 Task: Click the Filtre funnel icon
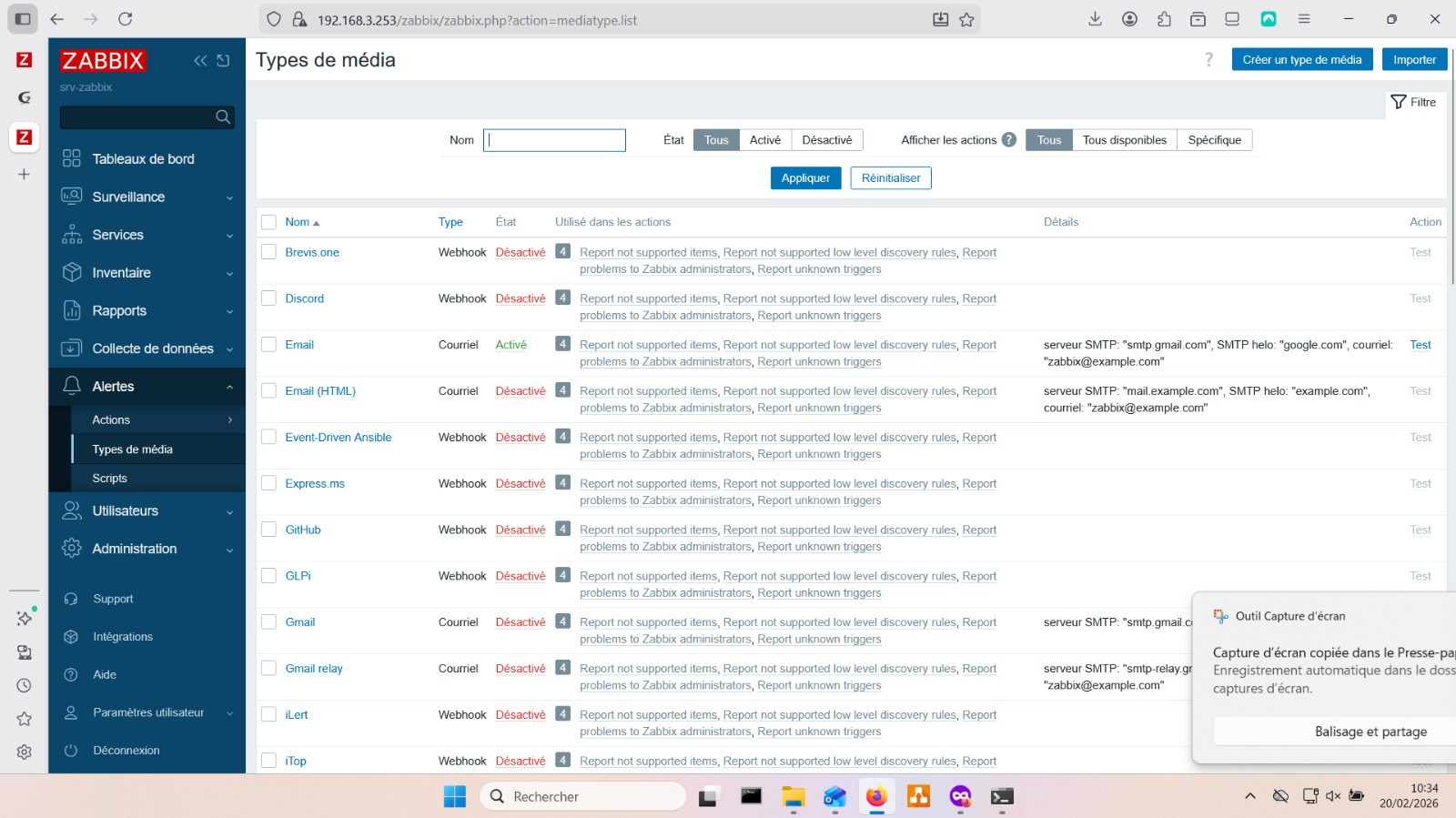(1399, 102)
